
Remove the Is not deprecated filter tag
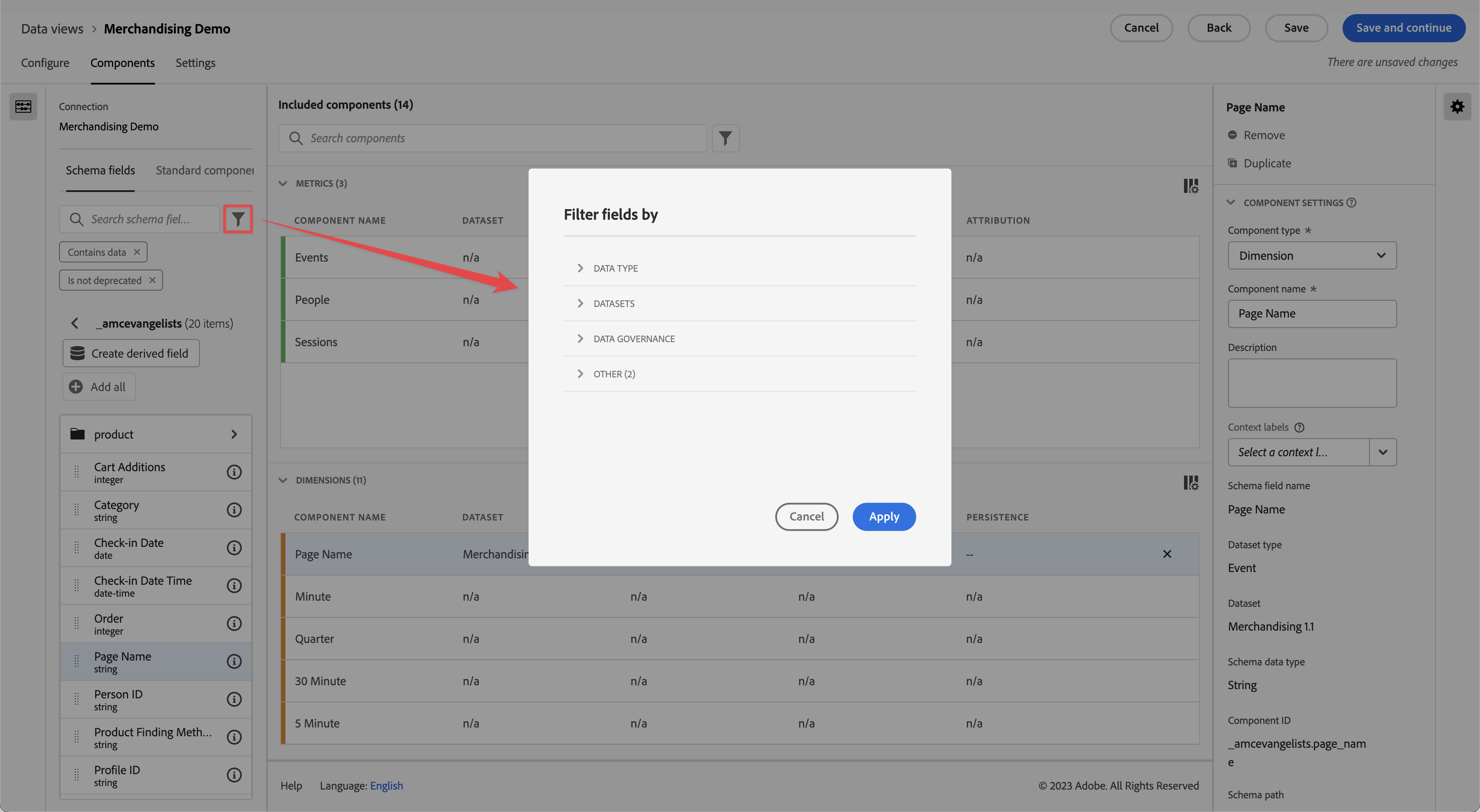tap(152, 280)
